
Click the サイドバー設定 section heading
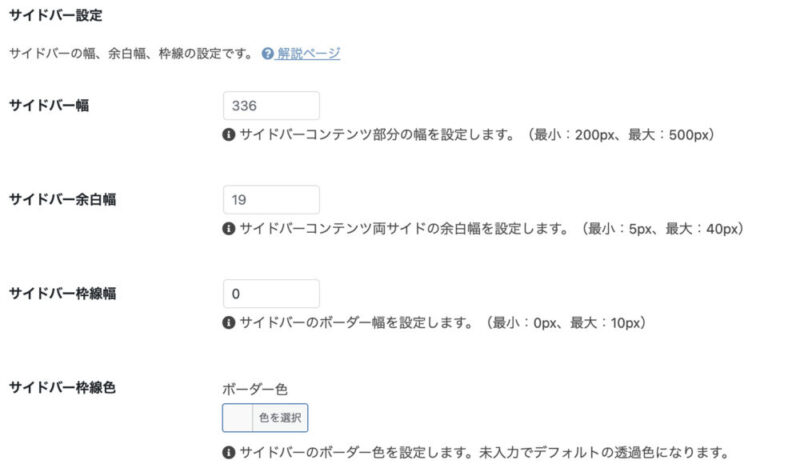[x=56, y=15]
